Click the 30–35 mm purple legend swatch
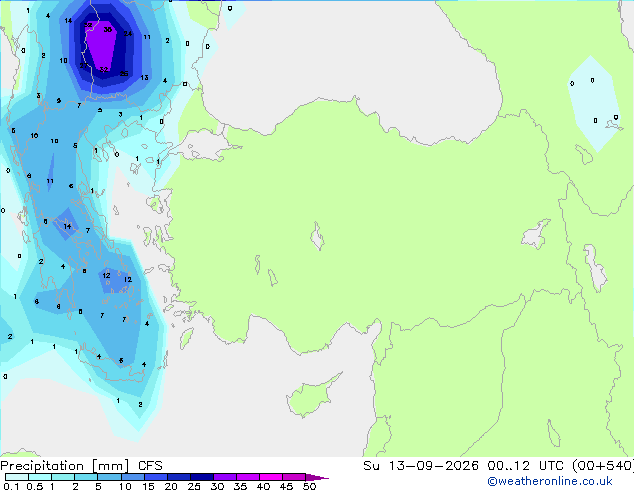This screenshot has height=490, width=634. (x=224, y=477)
